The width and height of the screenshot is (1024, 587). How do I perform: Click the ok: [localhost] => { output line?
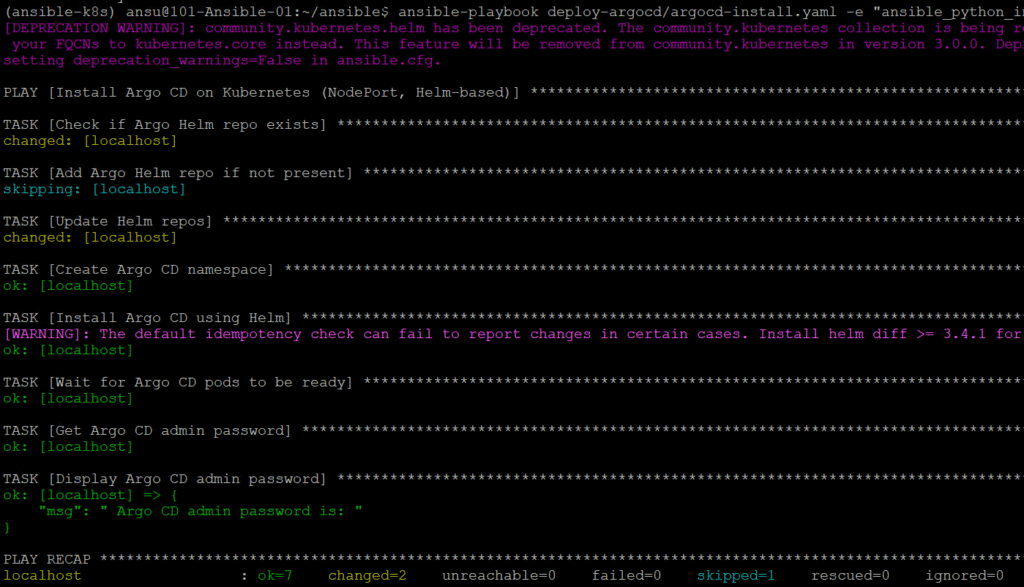90,496
